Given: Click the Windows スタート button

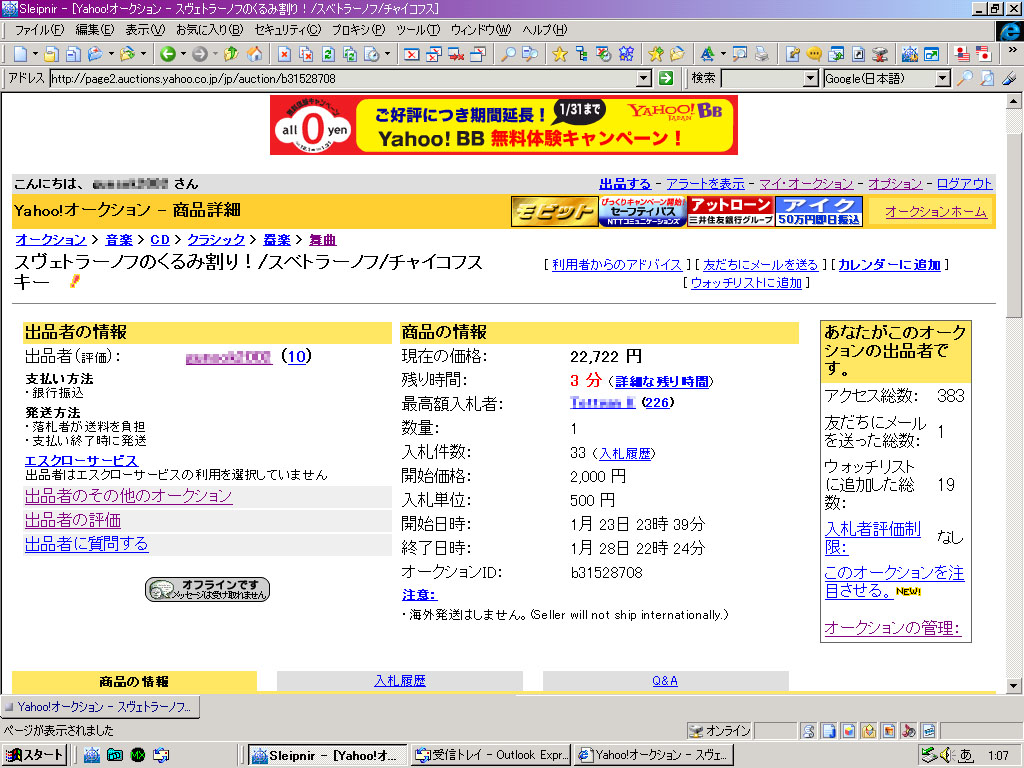Looking at the screenshot, I should [35, 755].
